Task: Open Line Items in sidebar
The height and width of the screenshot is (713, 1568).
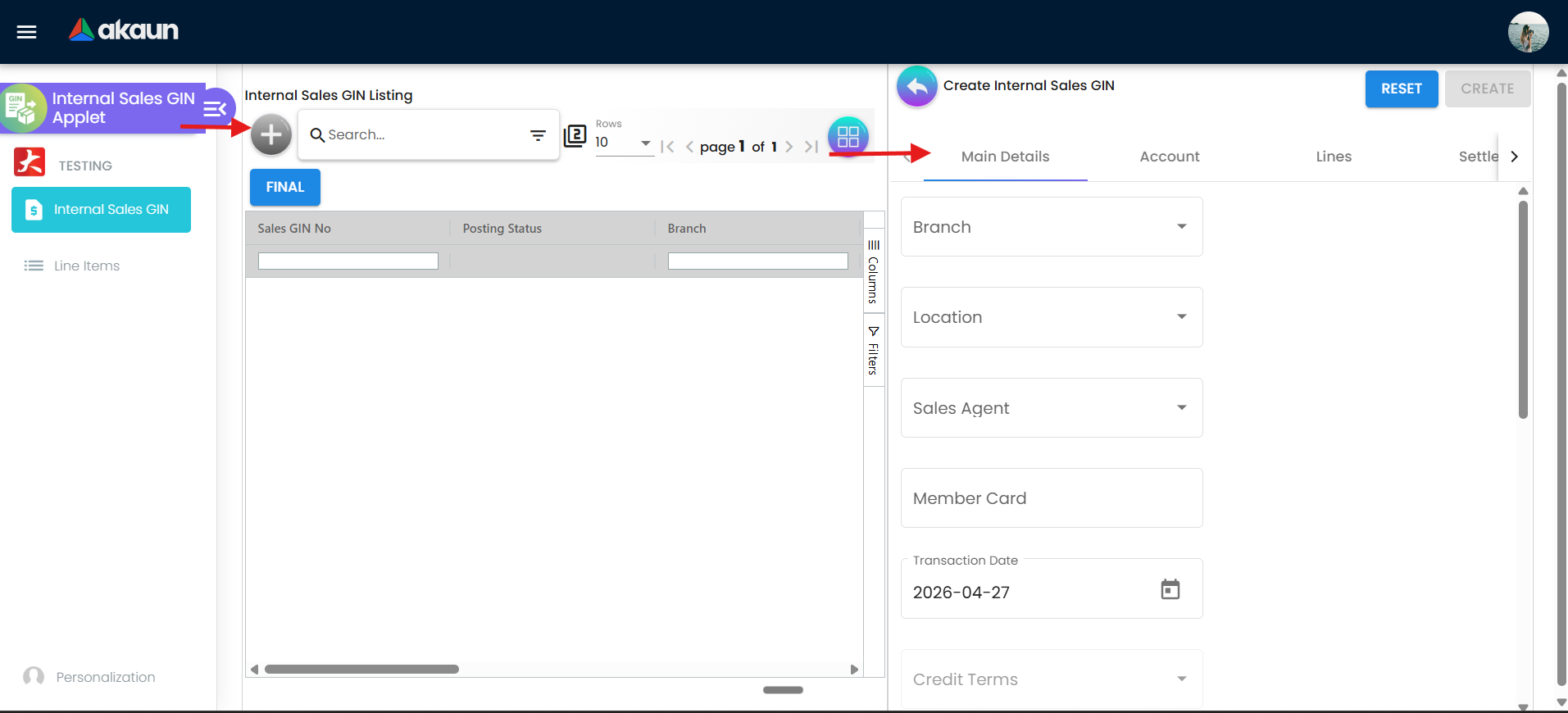Action: [x=72, y=266]
